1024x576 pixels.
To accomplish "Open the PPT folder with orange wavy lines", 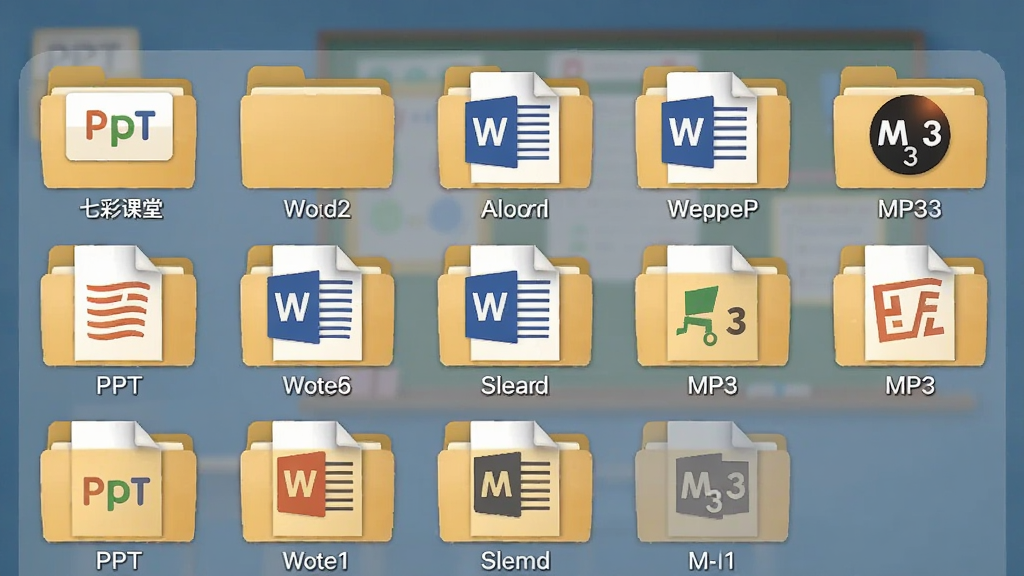I will coord(118,305).
